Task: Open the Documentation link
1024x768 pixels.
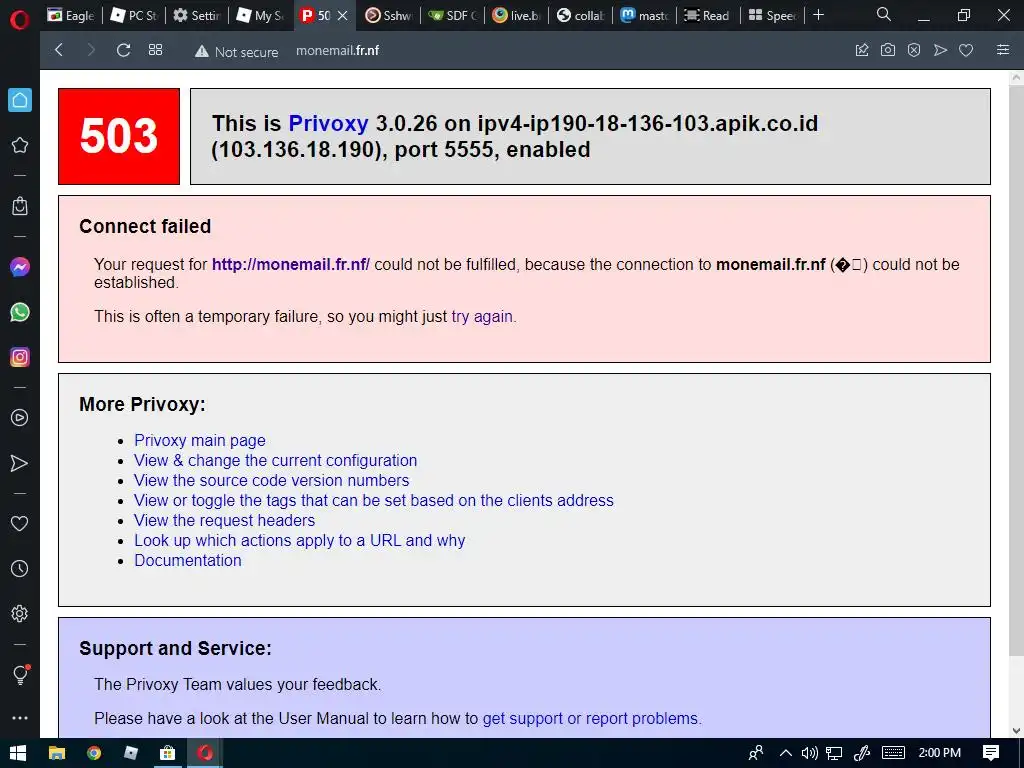Action: [188, 560]
